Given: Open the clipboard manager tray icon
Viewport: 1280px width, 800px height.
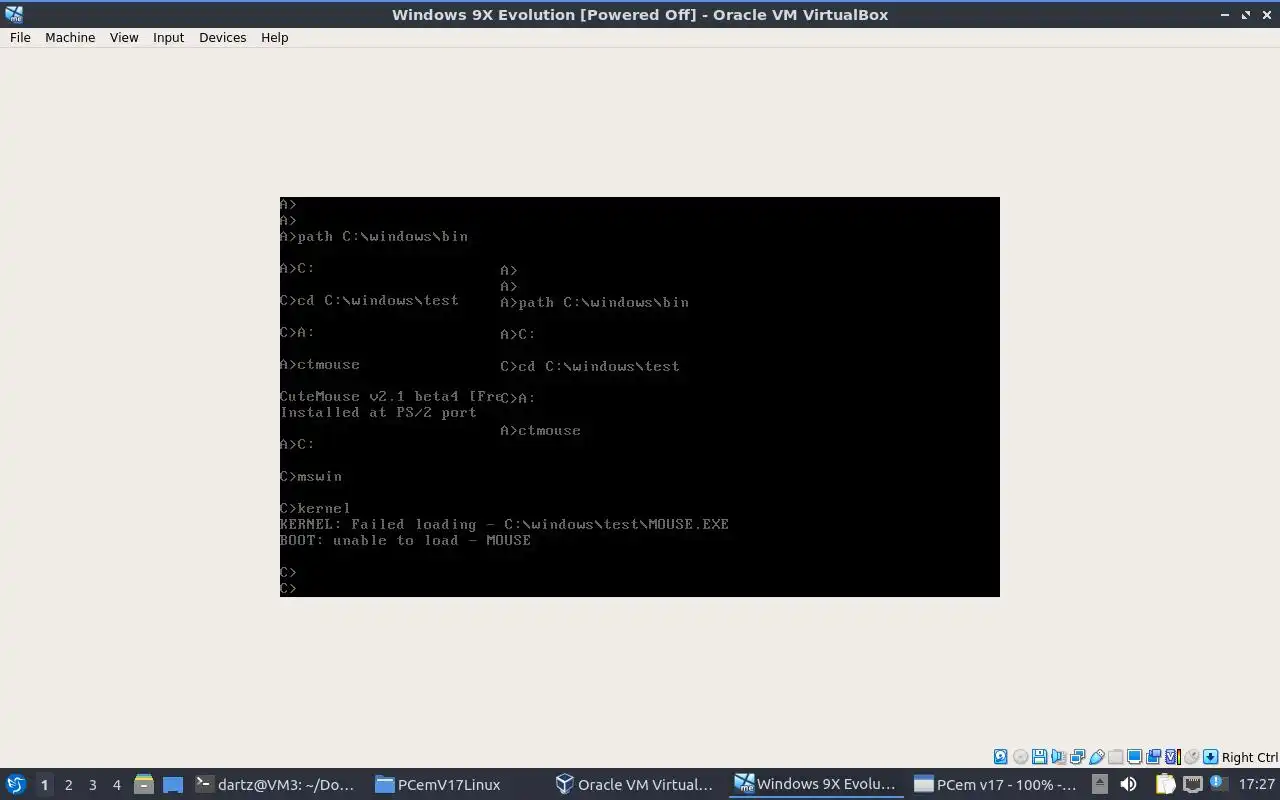Looking at the screenshot, I should 1165,784.
